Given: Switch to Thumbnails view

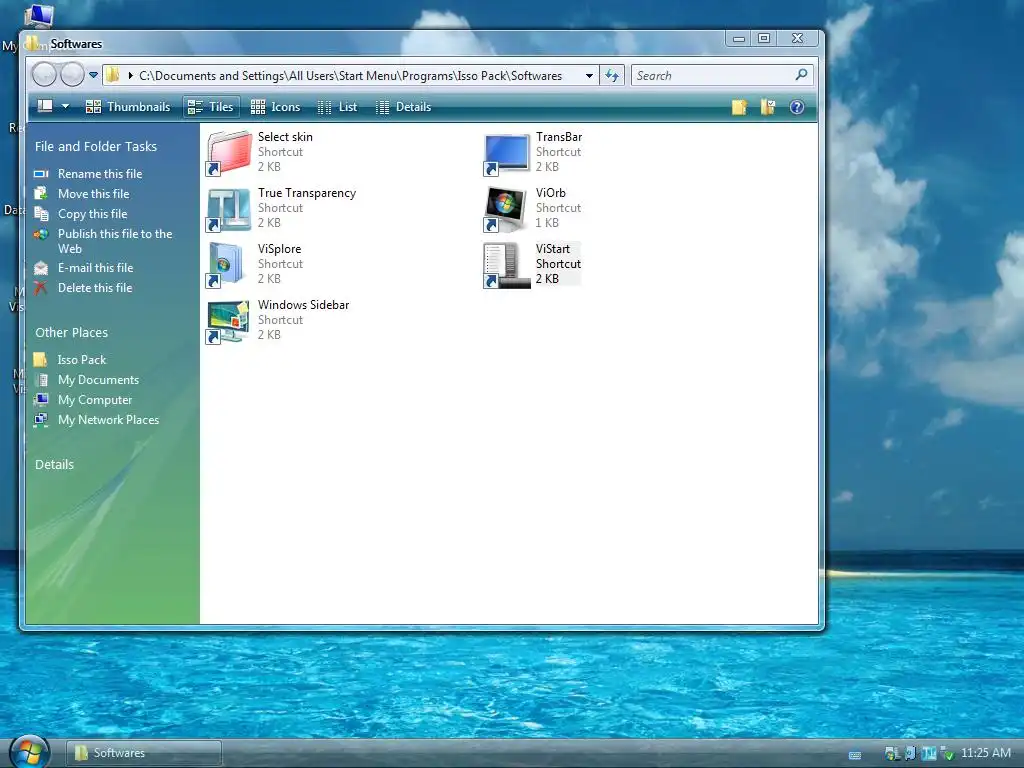Looking at the screenshot, I should click(128, 106).
